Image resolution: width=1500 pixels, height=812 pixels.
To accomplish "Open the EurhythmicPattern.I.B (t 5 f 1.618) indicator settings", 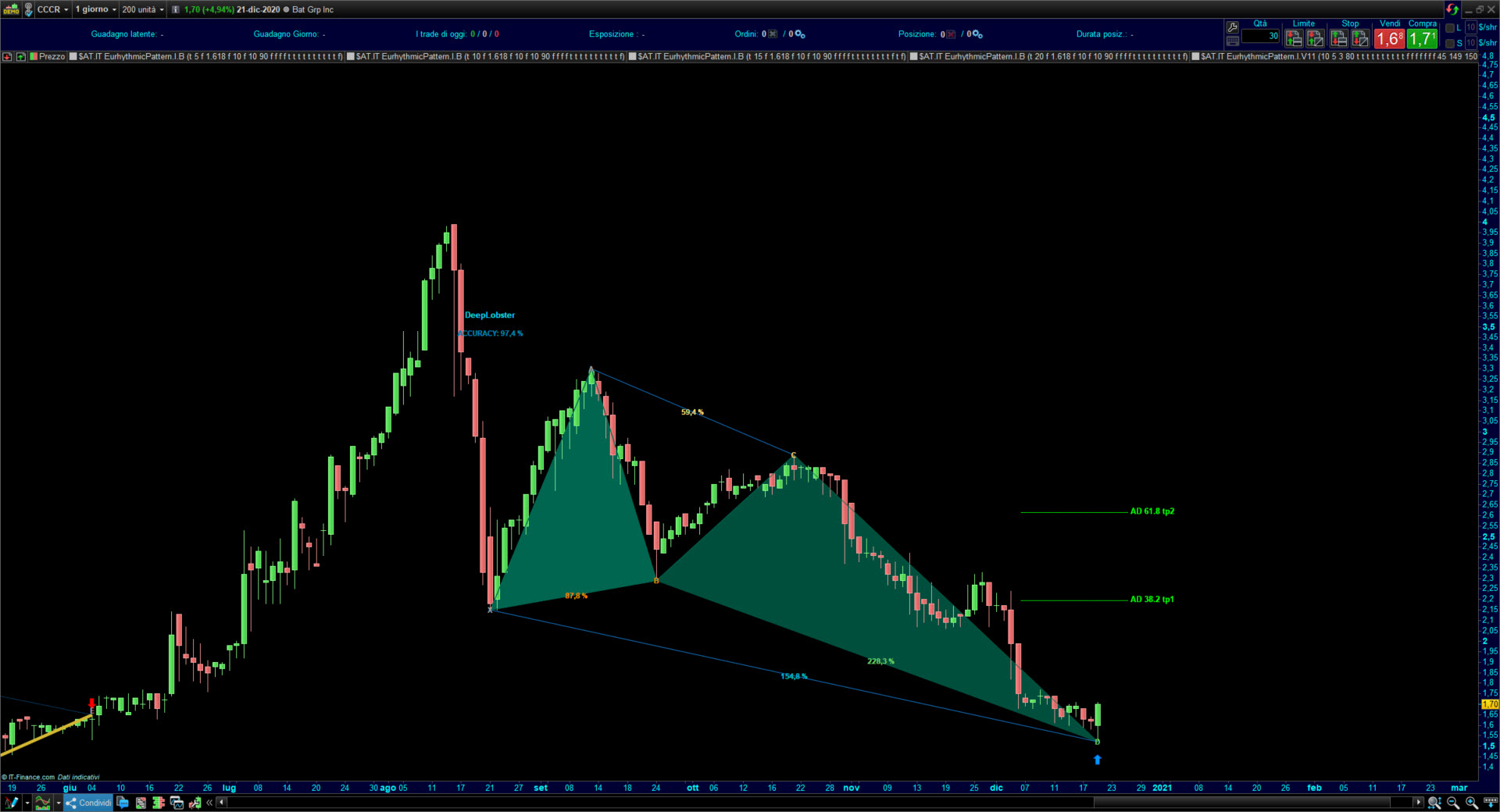I will 211,56.
